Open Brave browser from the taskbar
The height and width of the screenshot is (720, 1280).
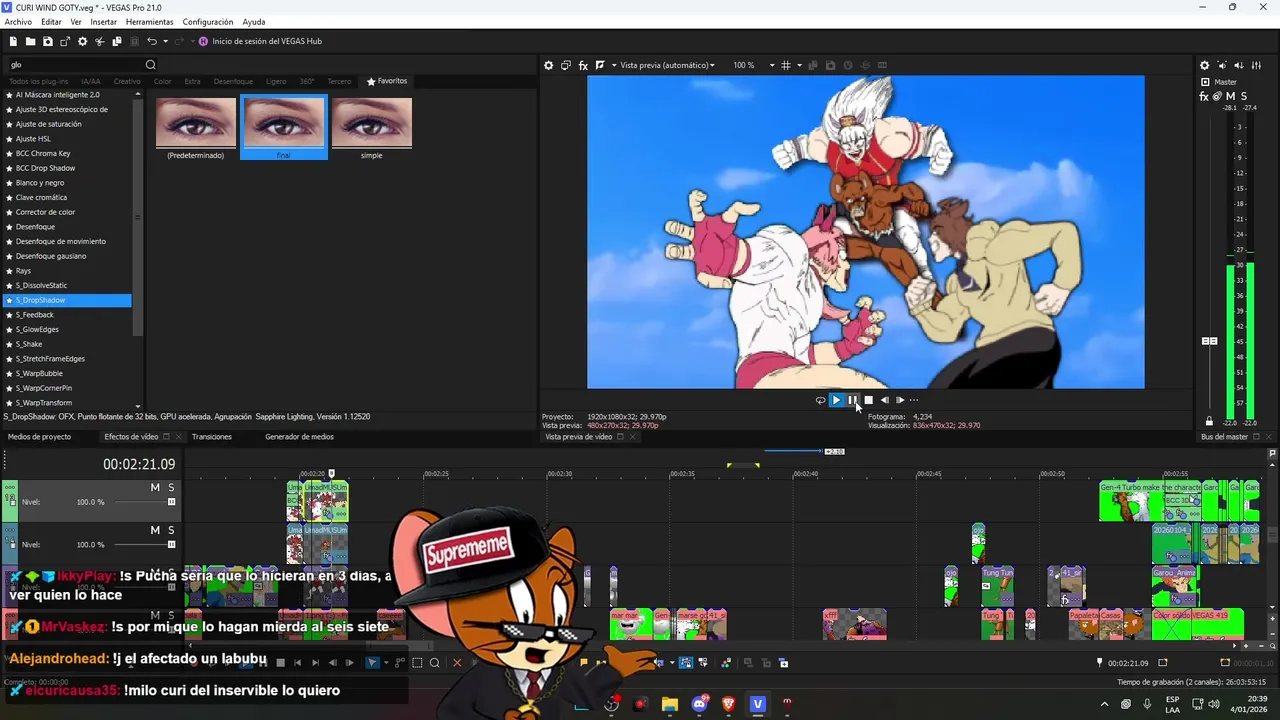click(x=728, y=704)
